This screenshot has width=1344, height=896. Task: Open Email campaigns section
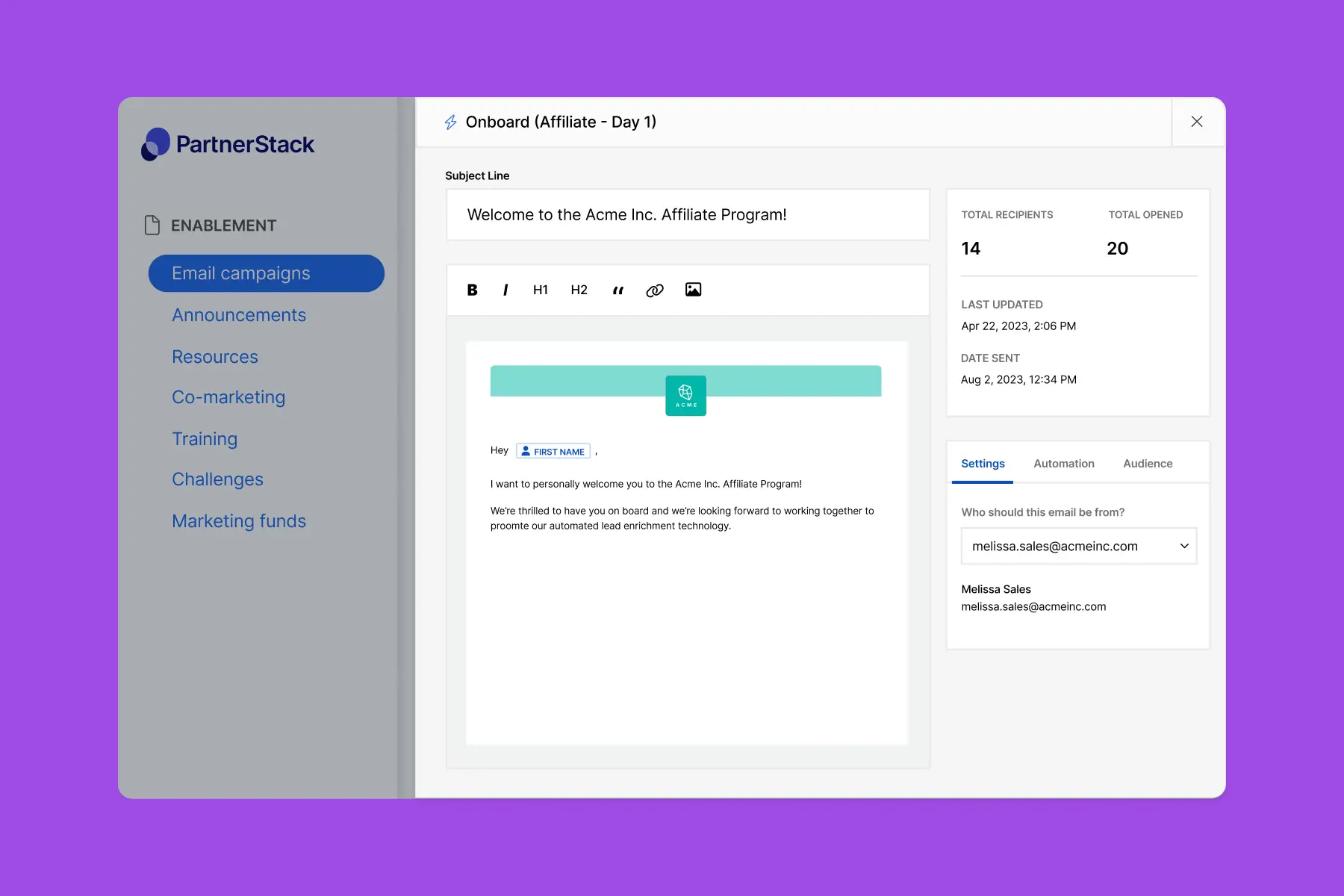(x=267, y=273)
